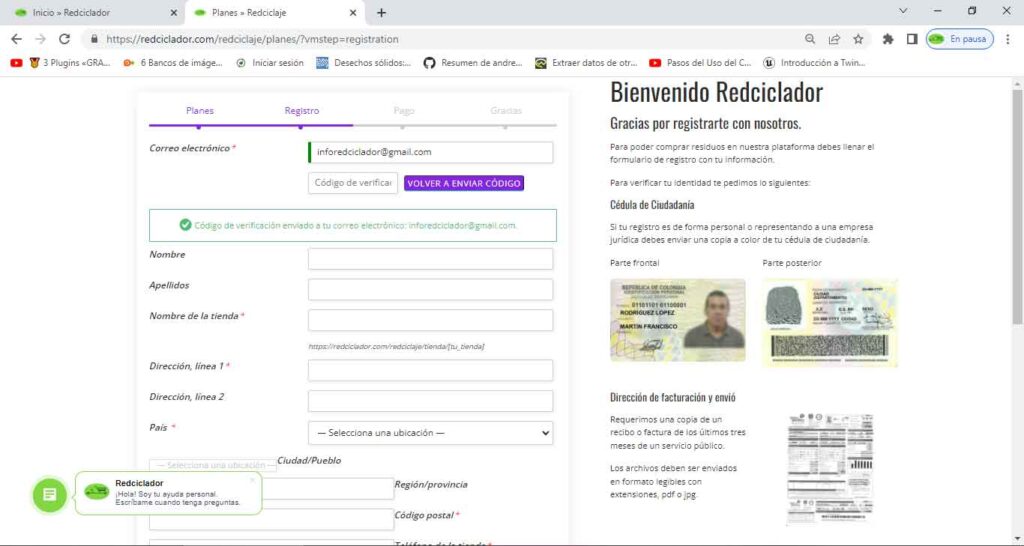Open the Ciudad/Pueblo location dropdown

(213, 465)
